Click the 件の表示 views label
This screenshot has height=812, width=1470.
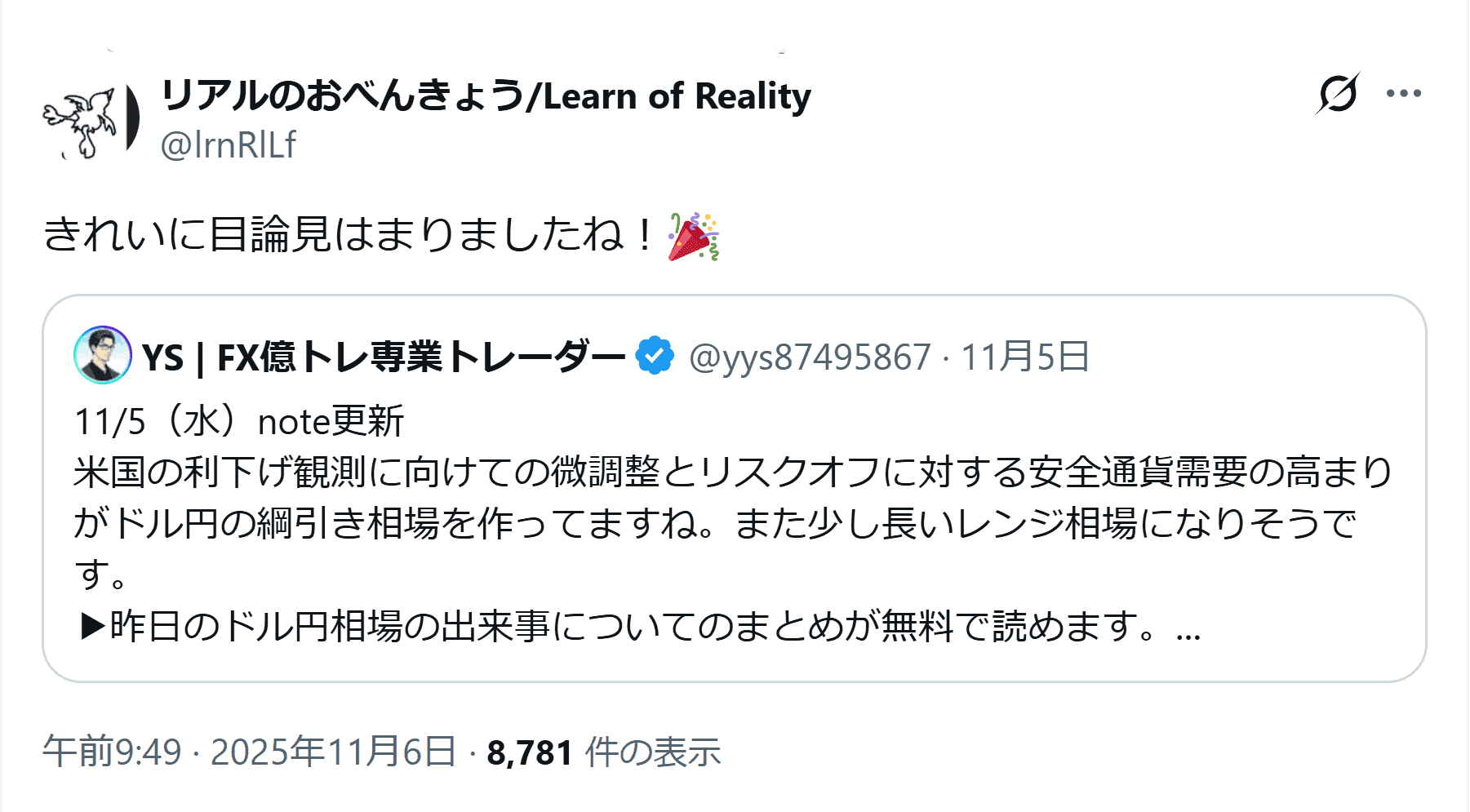pos(653,752)
